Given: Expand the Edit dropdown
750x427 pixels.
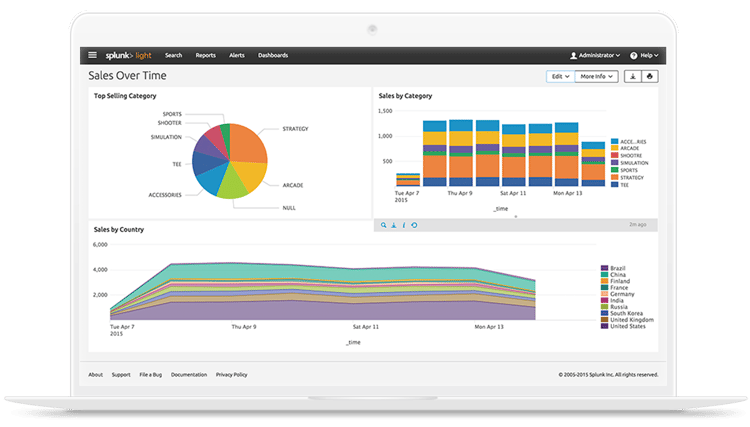Looking at the screenshot, I should [559, 76].
